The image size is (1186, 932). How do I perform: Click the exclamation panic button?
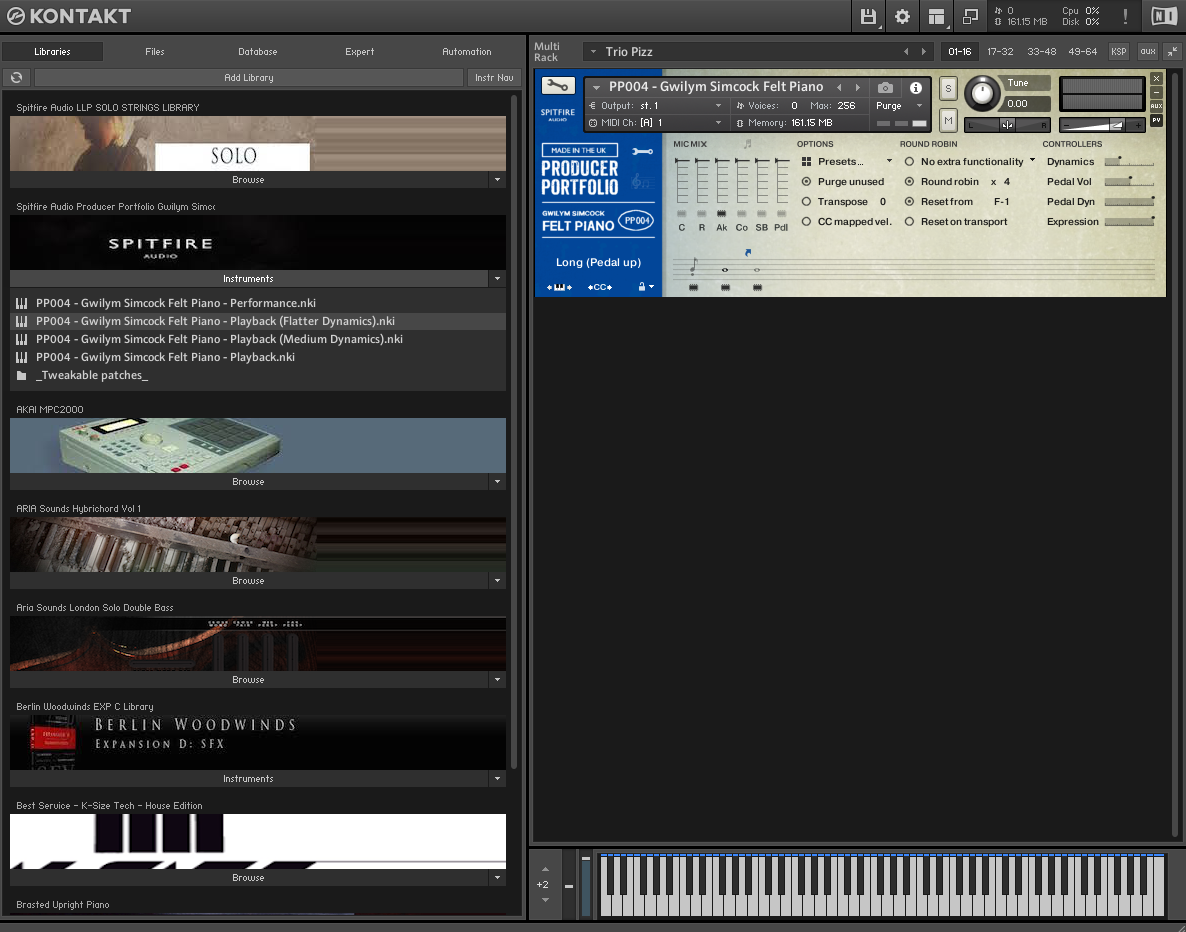tap(1125, 17)
